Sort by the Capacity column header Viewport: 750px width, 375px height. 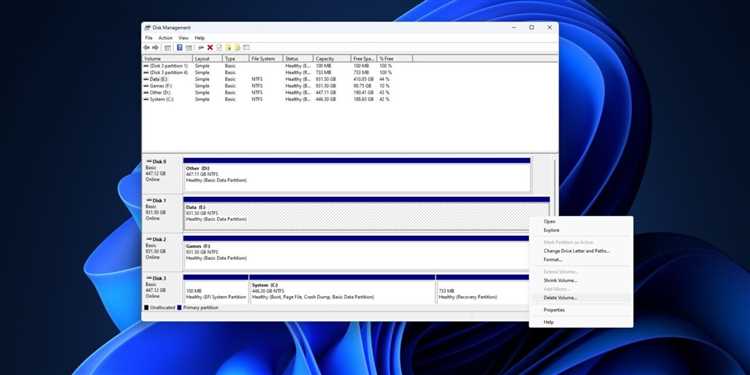tap(332, 58)
